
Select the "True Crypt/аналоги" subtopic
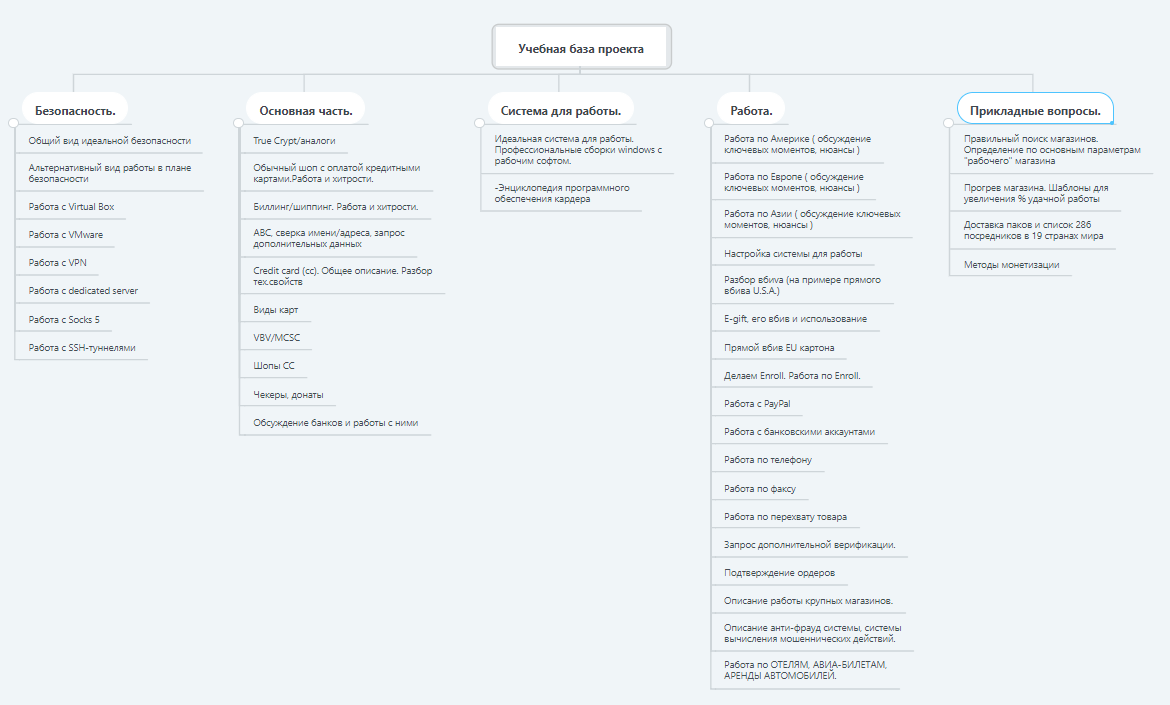[294, 141]
